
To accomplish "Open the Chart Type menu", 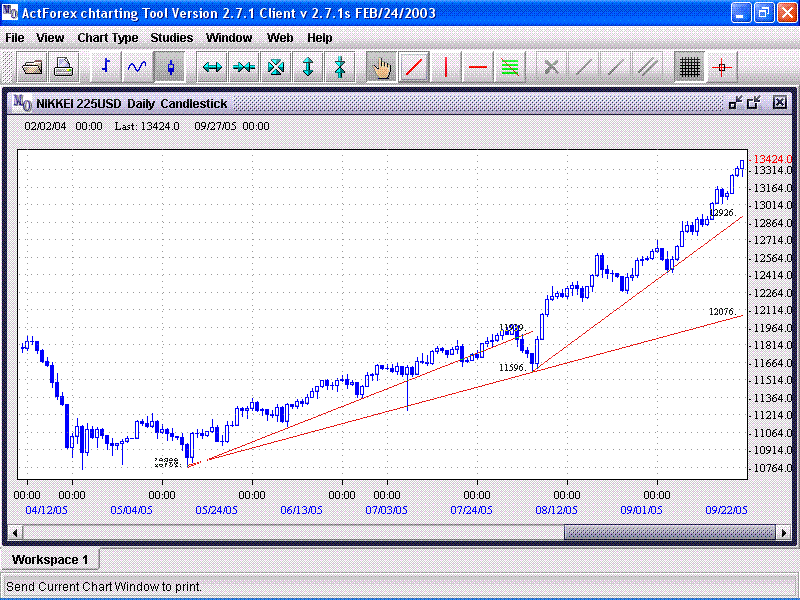I will 107,37.
